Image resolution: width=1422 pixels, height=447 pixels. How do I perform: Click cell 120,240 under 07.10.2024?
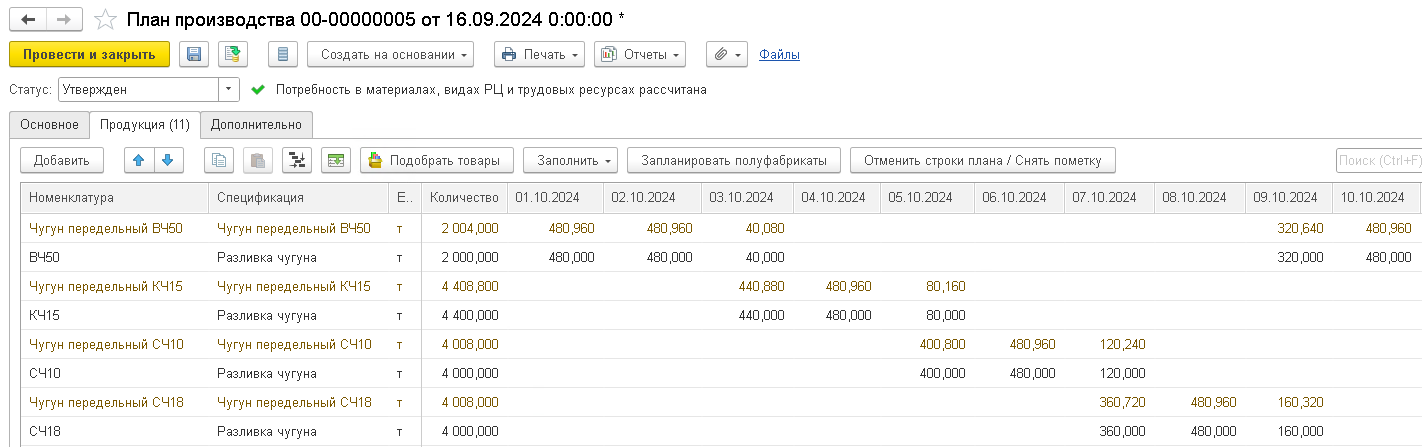coord(1109,344)
